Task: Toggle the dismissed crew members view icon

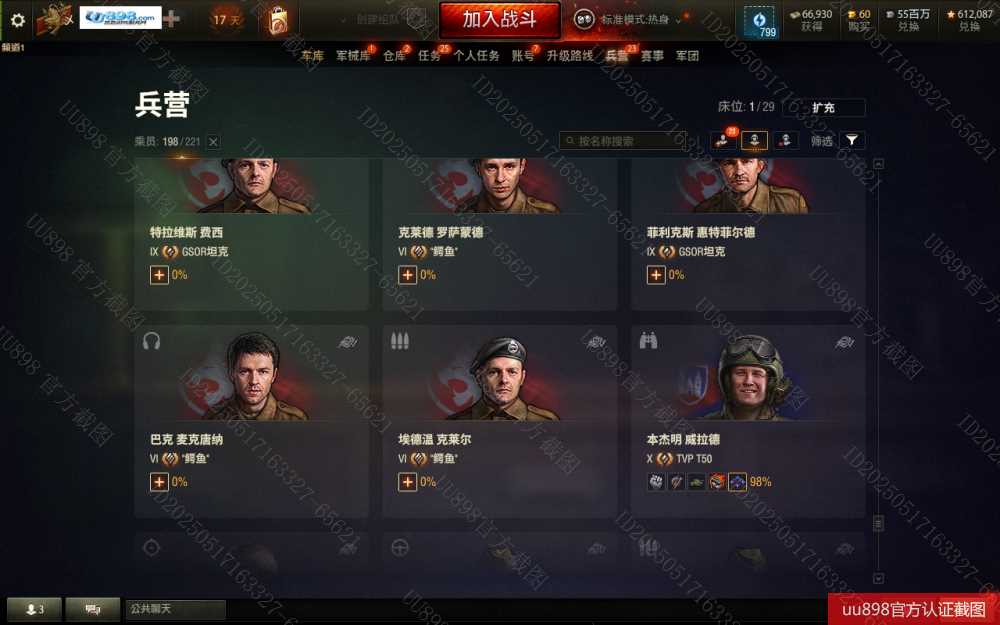Action: 786,140
